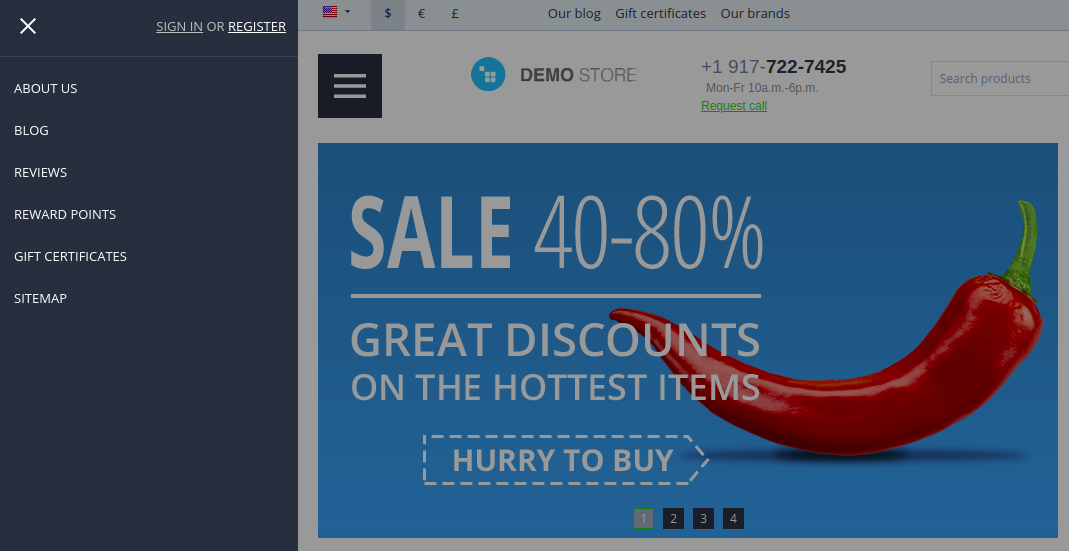The width and height of the screenshot is (1069, 551).
Task: Open the Sitemap menu item
Action: [40, 299]
